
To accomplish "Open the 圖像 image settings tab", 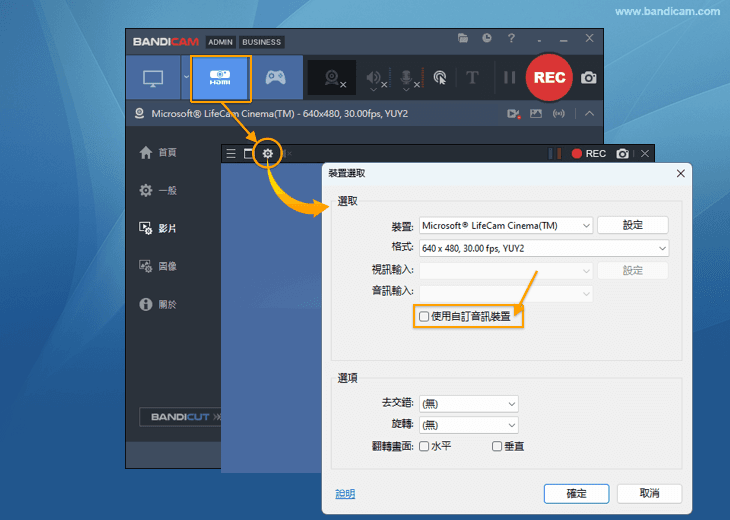I will [158, 266].
